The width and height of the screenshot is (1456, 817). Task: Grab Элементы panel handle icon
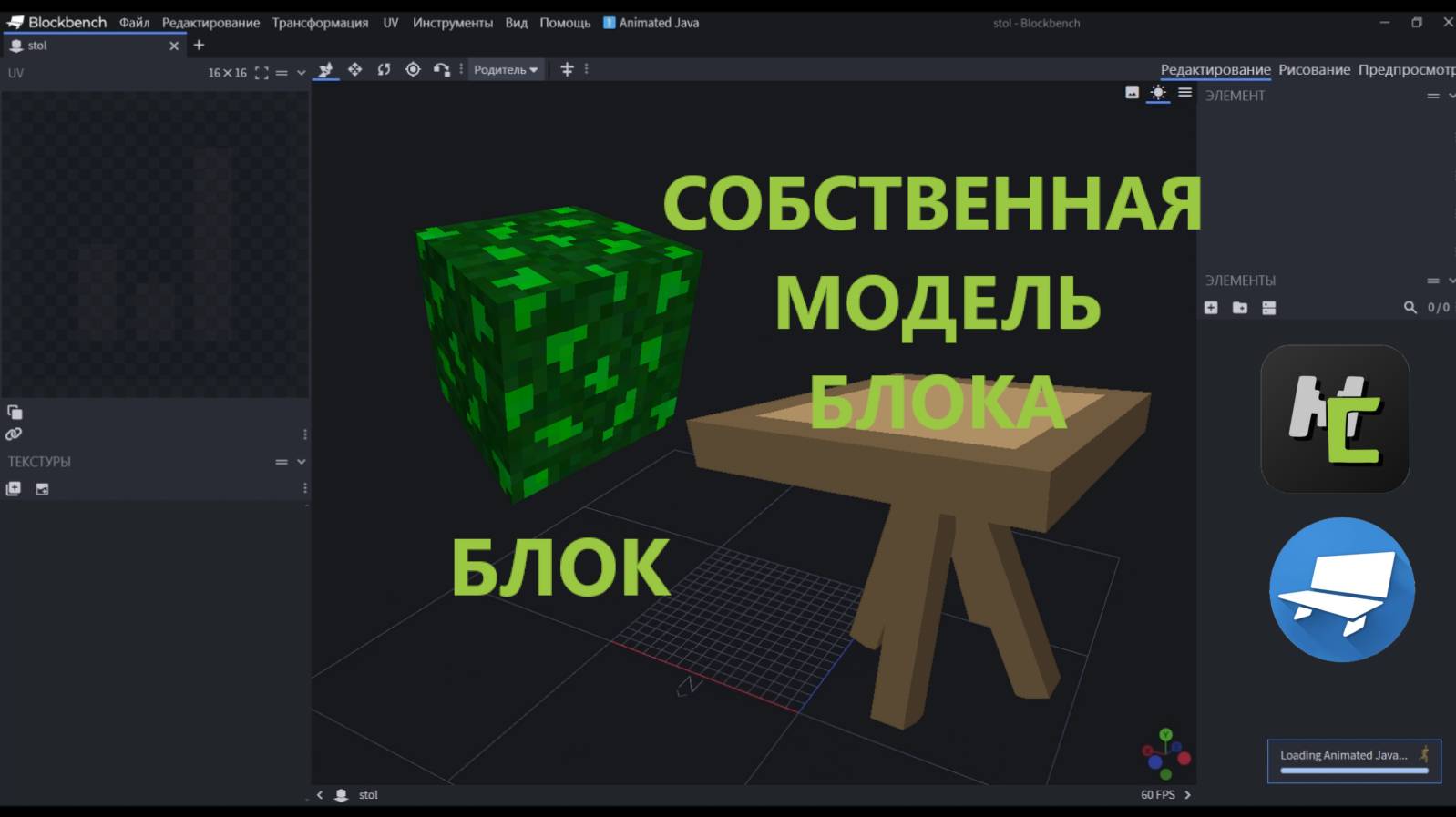point(1433,281)
